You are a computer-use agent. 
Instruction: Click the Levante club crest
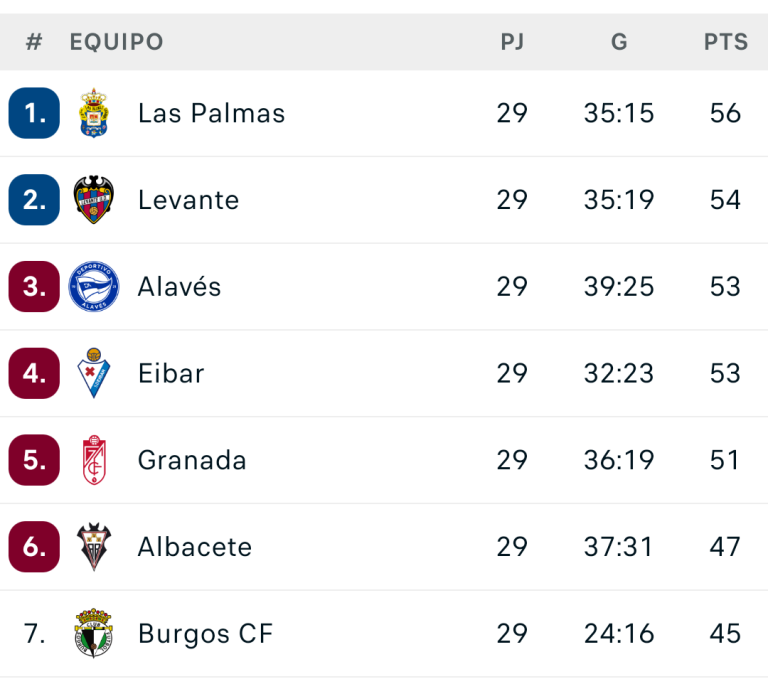(94, 199)
